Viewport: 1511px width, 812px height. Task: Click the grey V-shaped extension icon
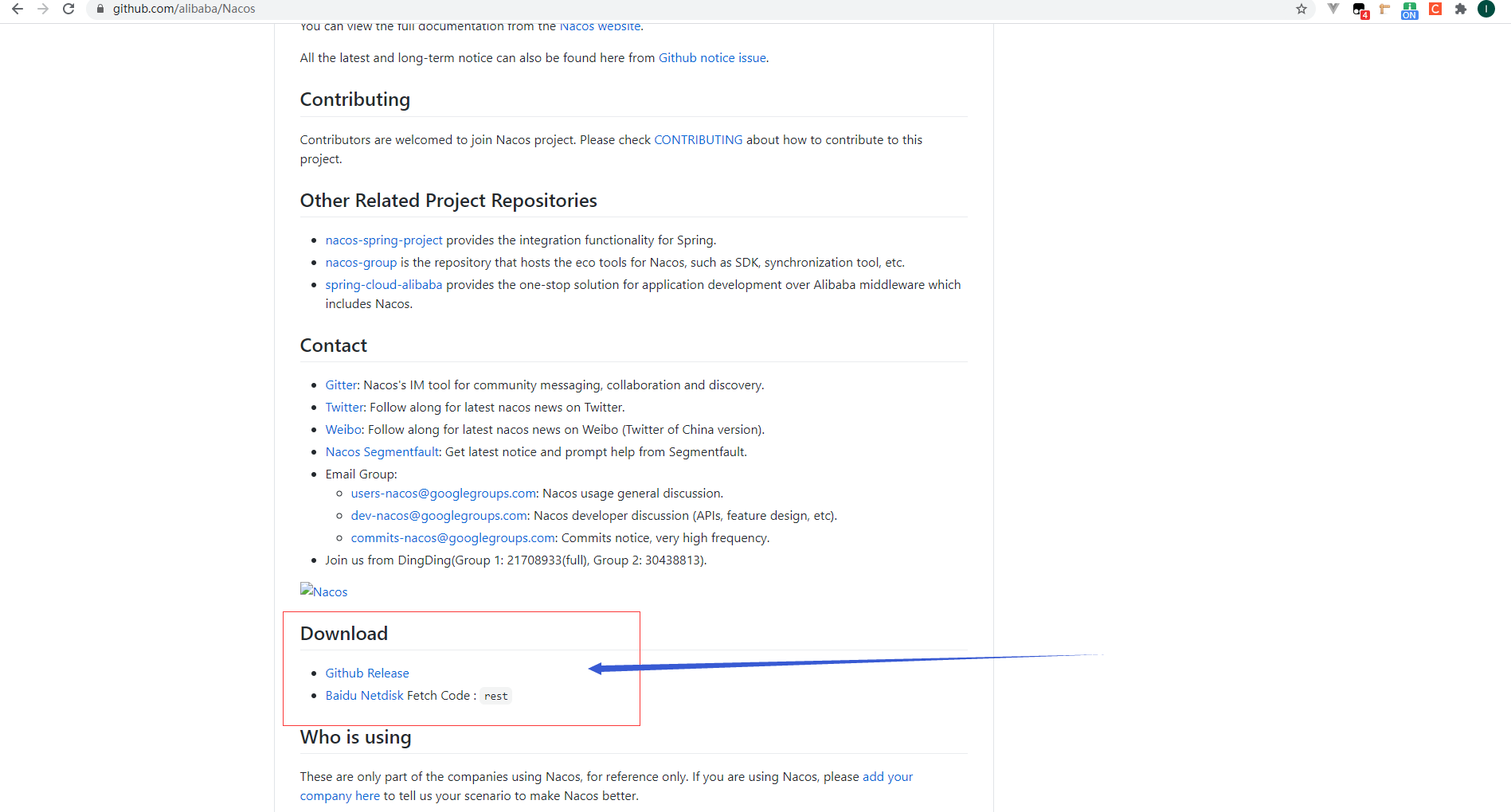[1333, 9]
